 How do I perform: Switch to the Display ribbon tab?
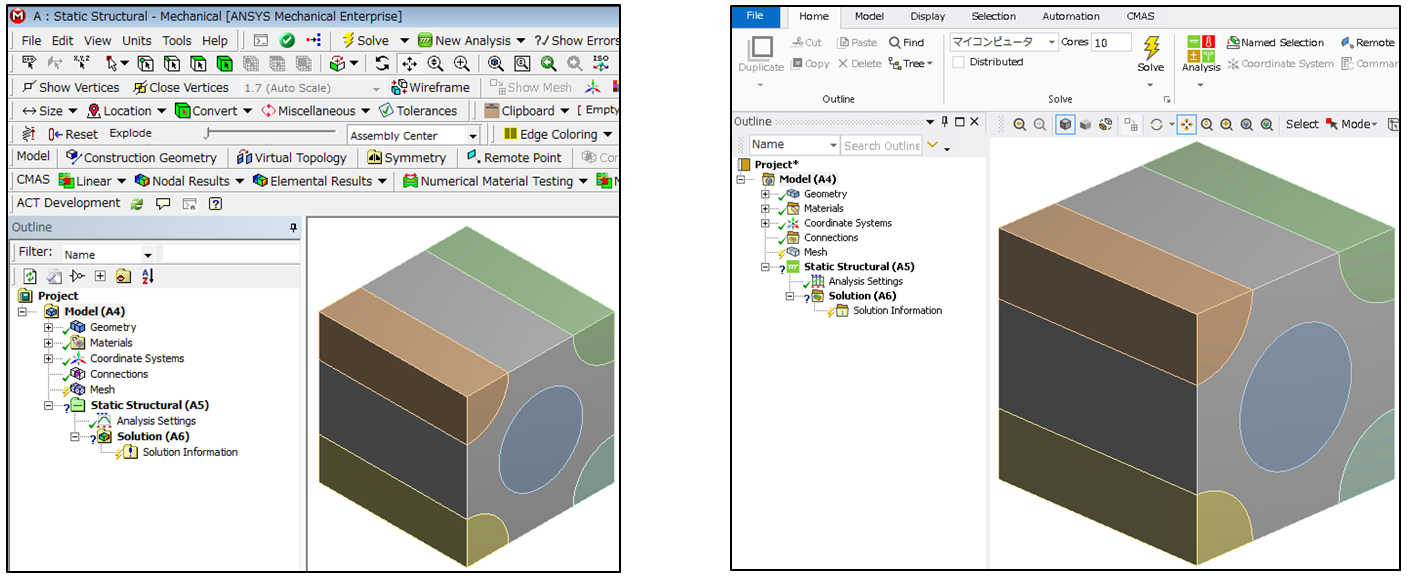(x=927, y=16)
